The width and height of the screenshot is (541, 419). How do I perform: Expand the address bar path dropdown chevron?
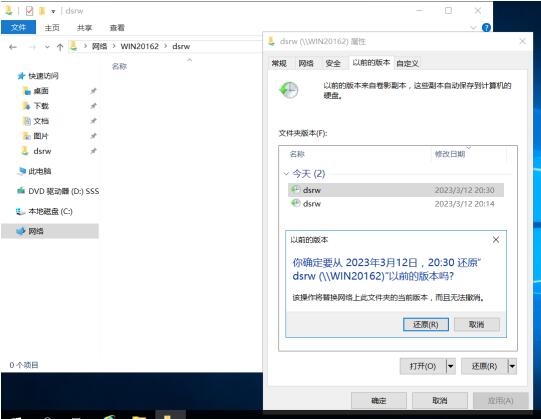[x=85, y=46]
